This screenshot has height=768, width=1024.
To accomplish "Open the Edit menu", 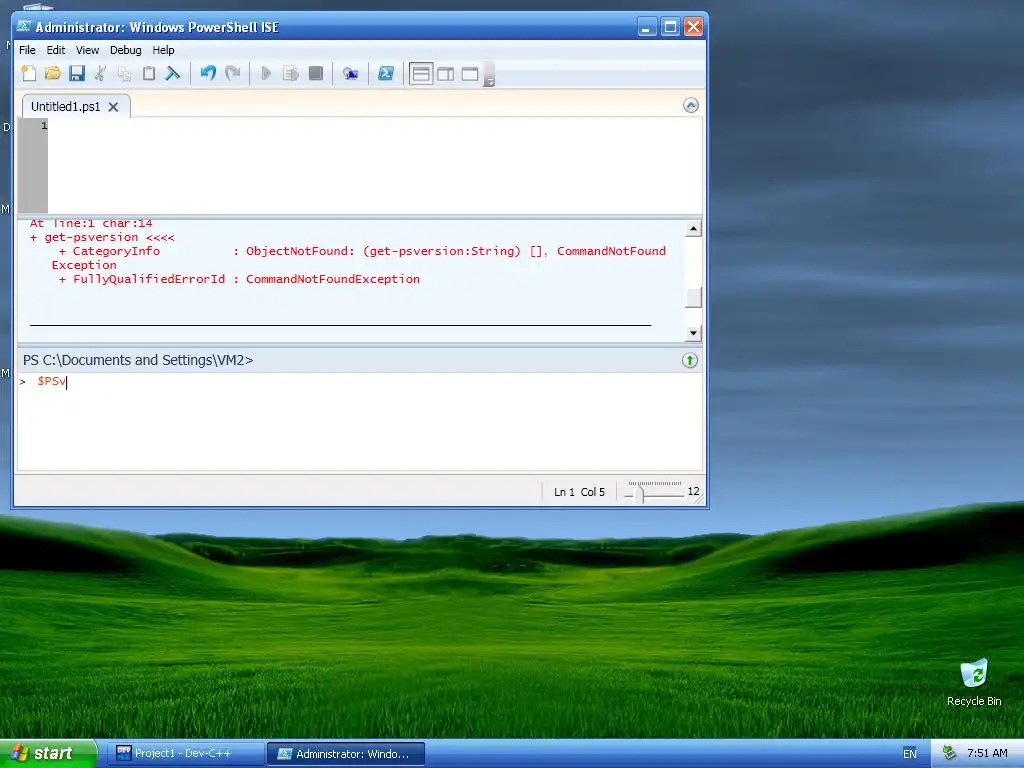I will pyautogui.click(x=56, y=50).
